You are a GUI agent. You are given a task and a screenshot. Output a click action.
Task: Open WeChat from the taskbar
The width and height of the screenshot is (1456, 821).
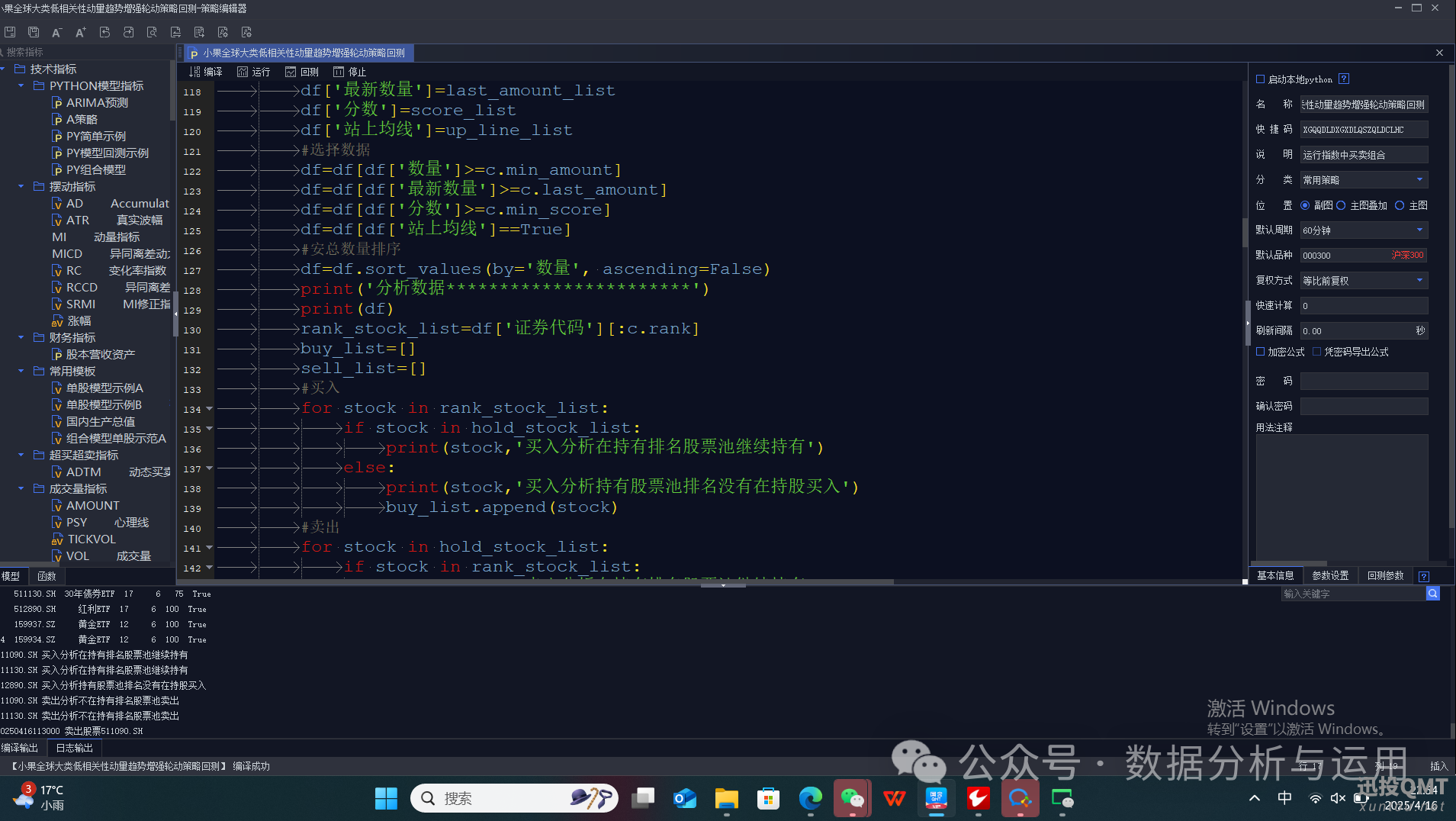point(852,798)
